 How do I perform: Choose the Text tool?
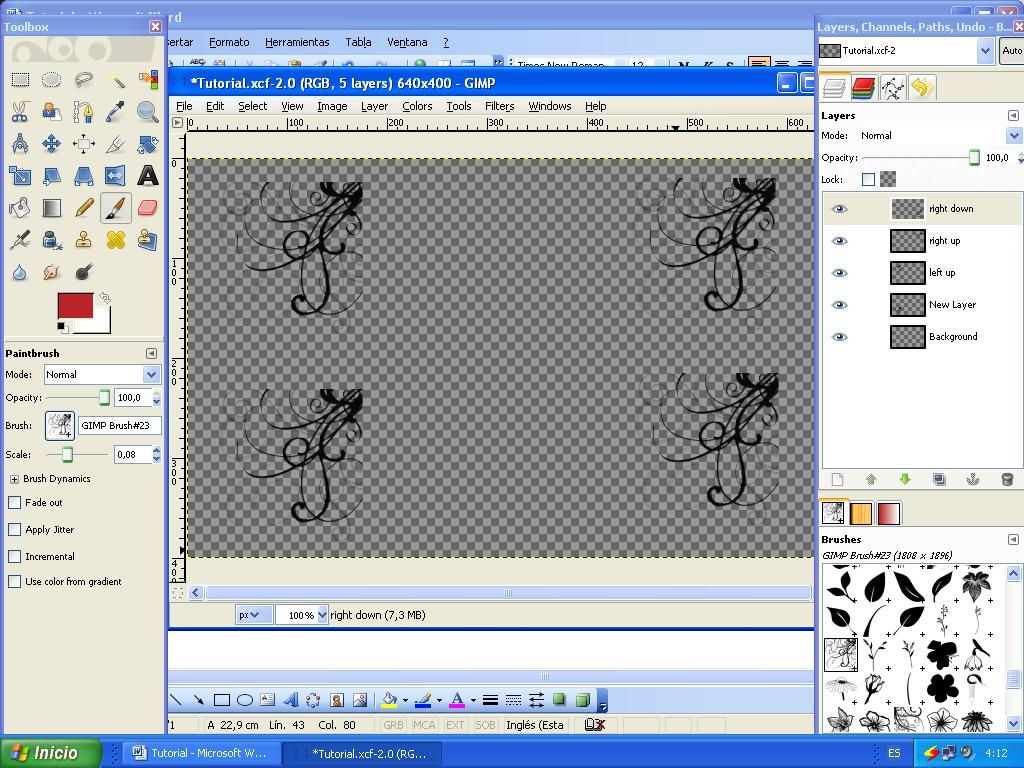tap(147, 176)
